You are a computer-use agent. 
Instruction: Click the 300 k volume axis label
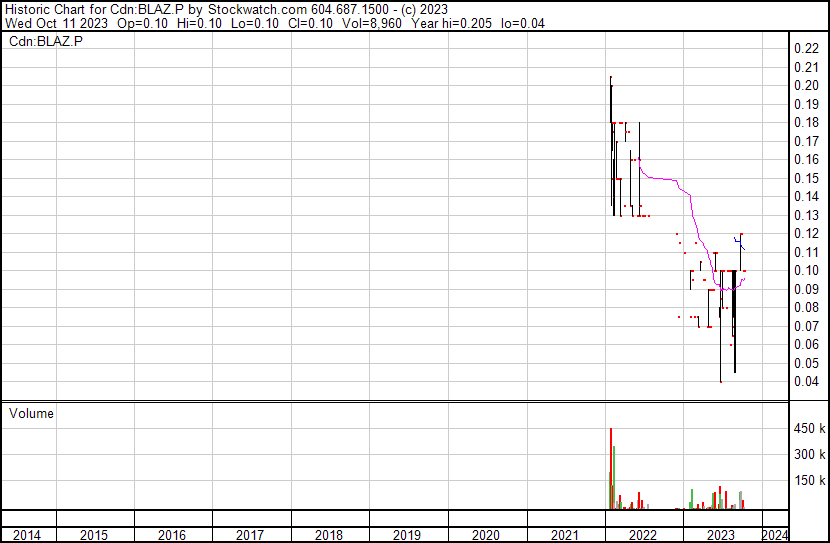coord(808,454)
